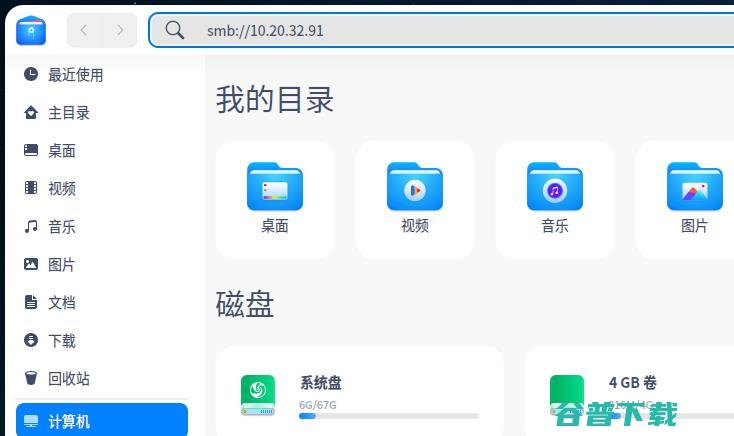734x436 pixels.
Task: Select 下载 in the sidebar
Action: pyautogui.click(x=102, y=341)
